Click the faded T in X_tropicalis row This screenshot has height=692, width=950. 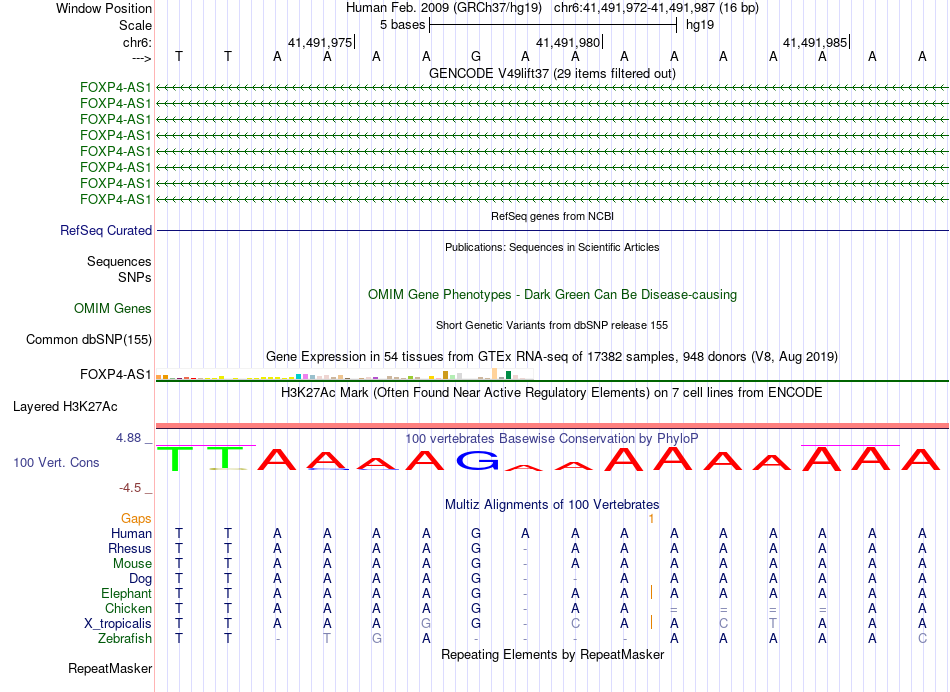tap(773, 624)
